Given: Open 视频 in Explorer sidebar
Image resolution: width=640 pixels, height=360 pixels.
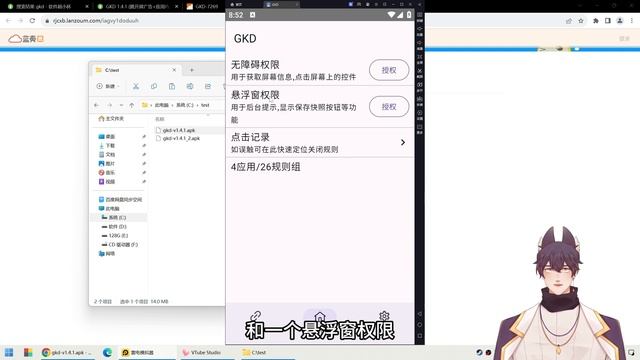Looking at the screenshot, I should click(x=107, y=181).
